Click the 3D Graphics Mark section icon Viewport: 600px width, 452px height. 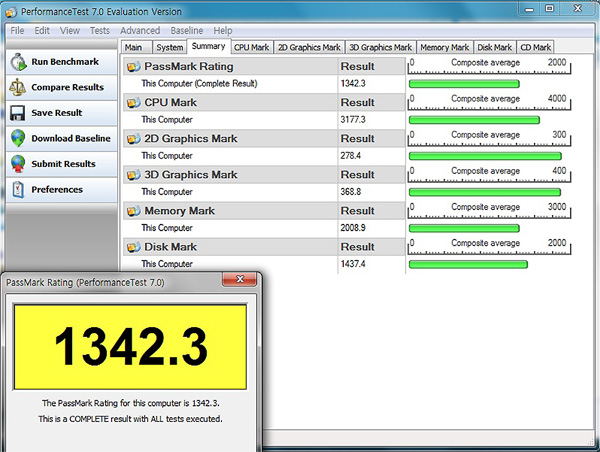click(134, 175)
